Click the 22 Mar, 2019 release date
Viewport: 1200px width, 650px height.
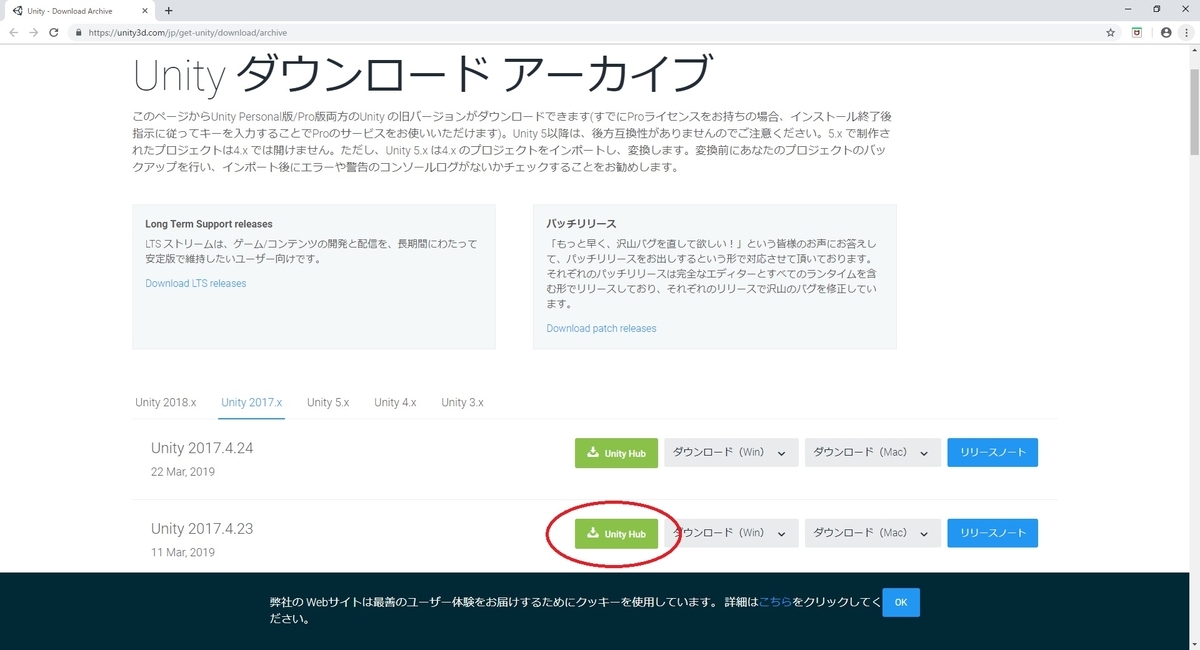(x=183, y=472)
